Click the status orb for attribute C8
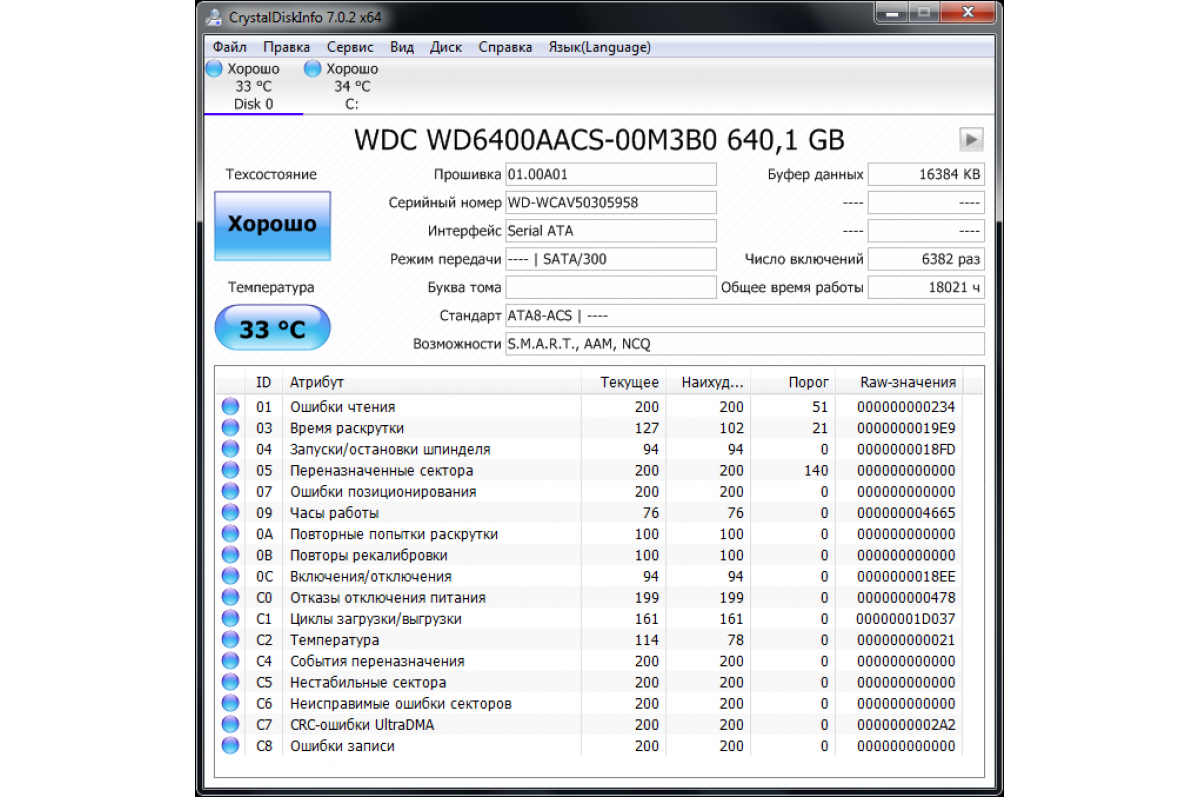This screenshot has width=1200, height=797. point(231,746)
